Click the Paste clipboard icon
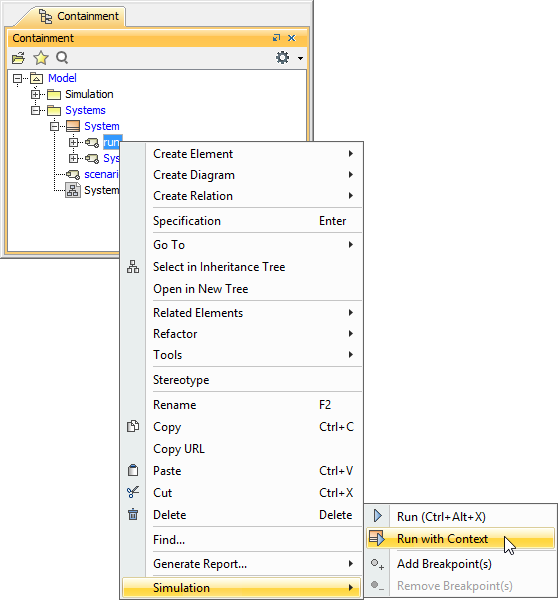 (x=133, y=470)
